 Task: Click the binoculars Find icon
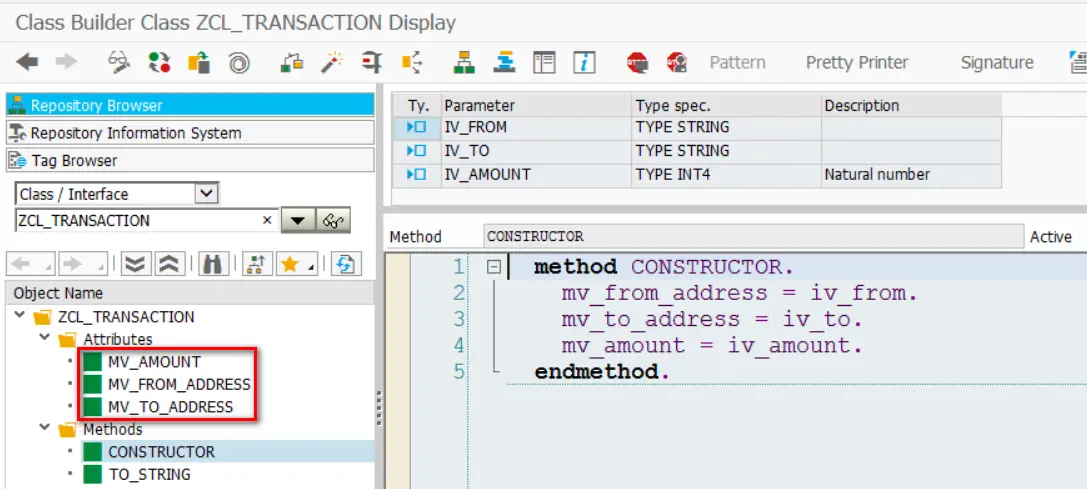click(x=214, y=264)
